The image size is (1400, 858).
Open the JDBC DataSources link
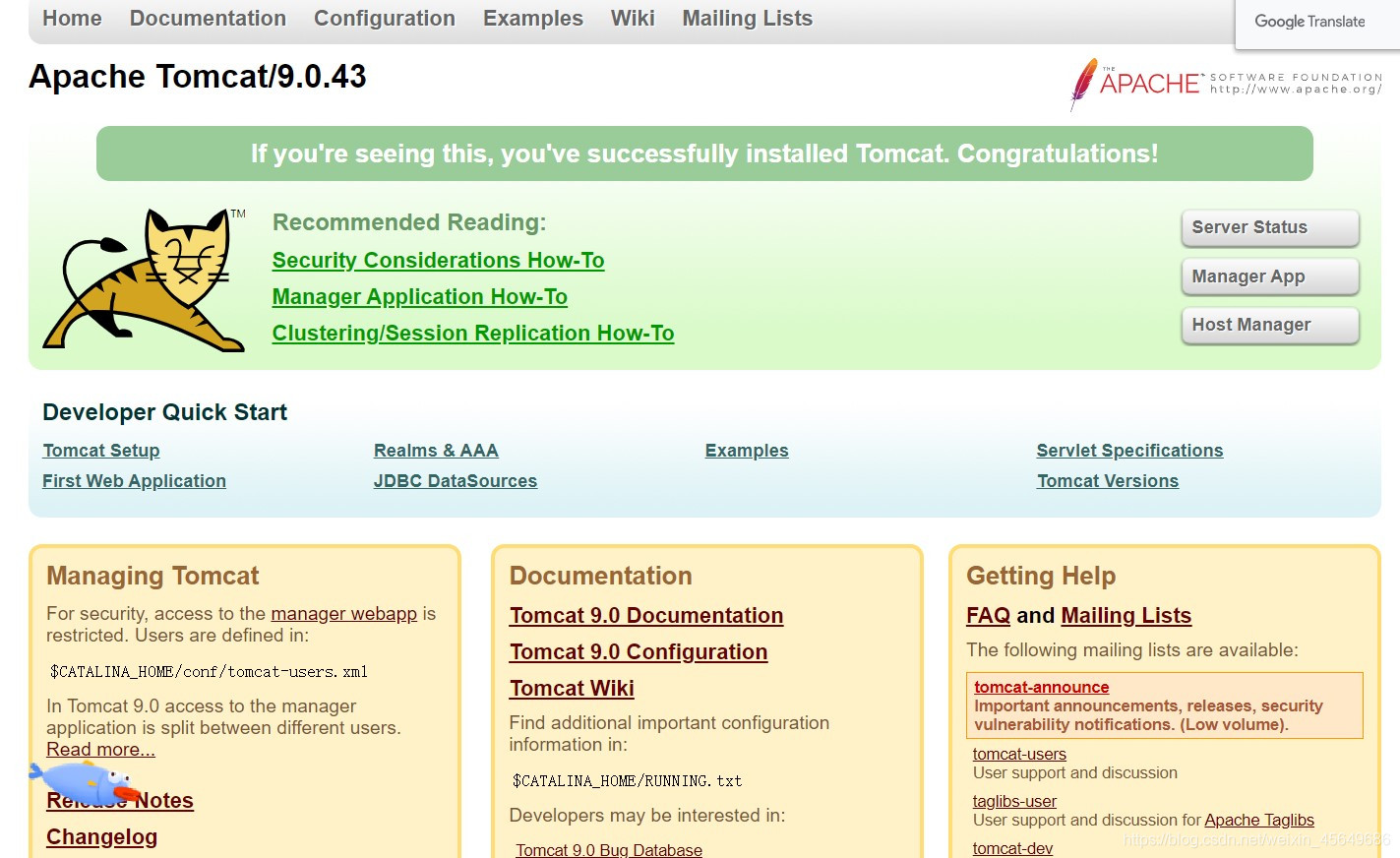tap(456, 481)
